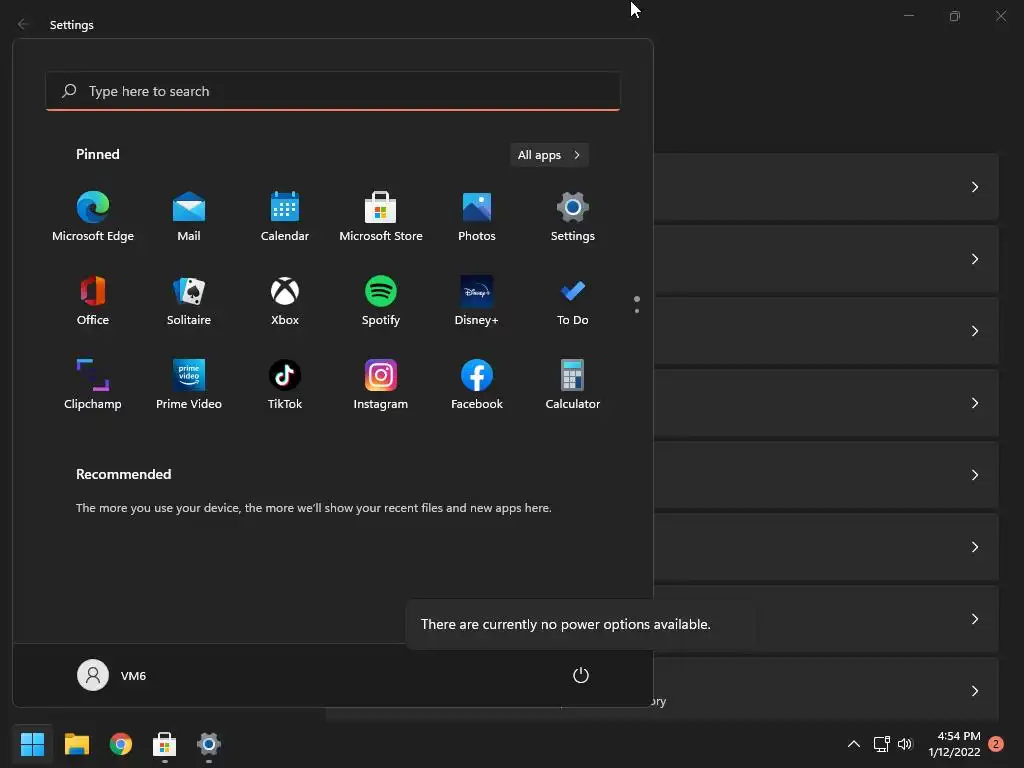Show hidden system tray icons

tap(853, 744)
